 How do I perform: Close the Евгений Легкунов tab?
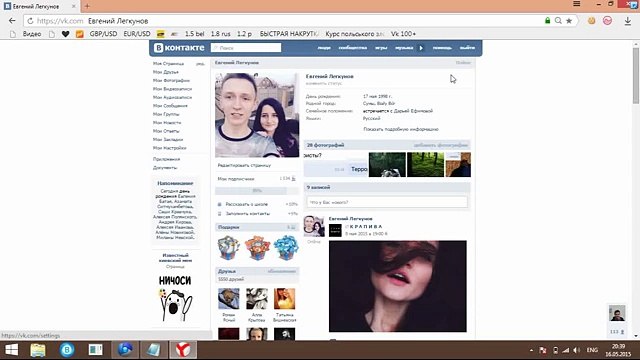tap(74, 6)
